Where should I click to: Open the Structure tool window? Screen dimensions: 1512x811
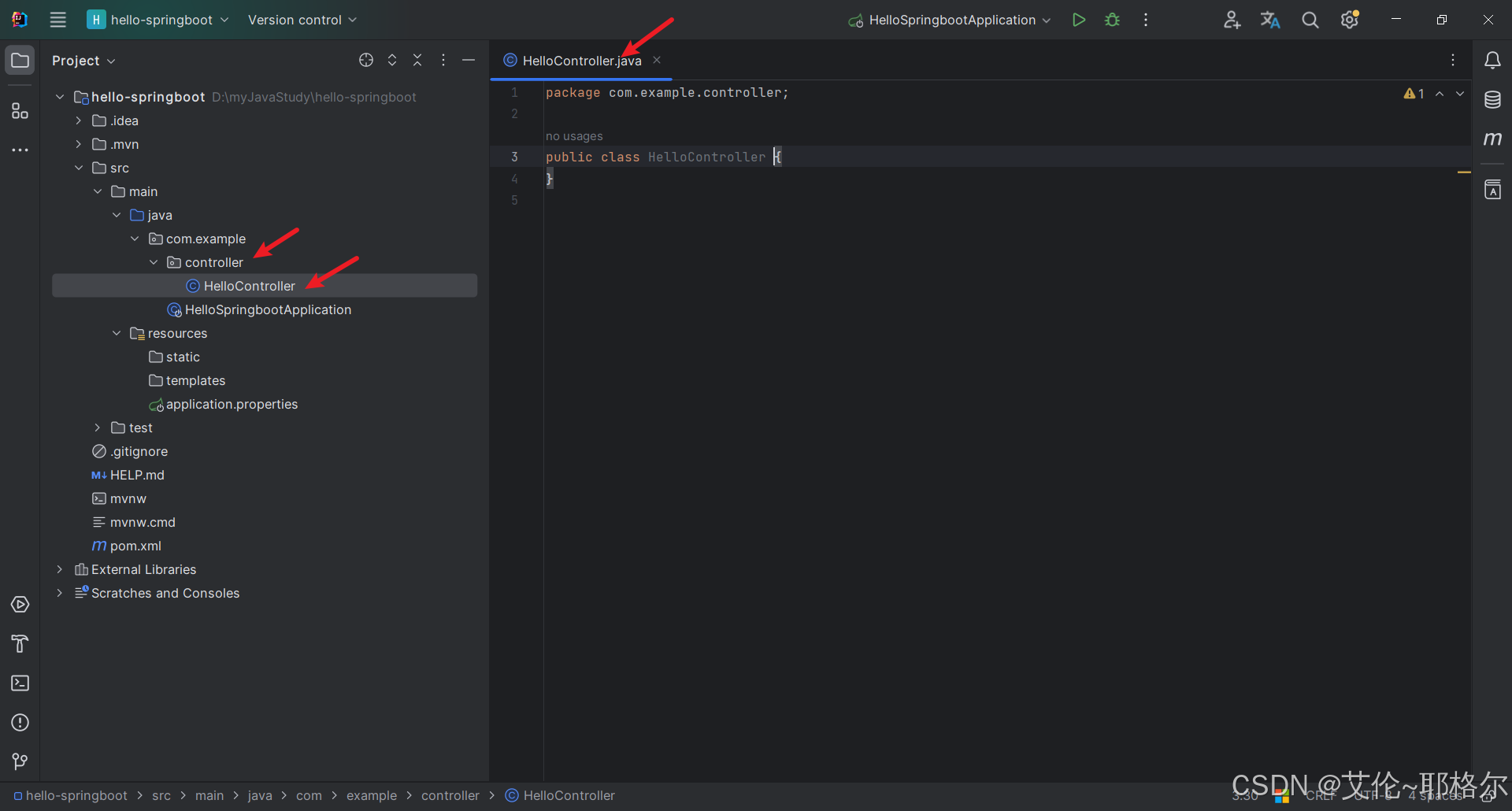pyautogui.click(x=20, y=111)
